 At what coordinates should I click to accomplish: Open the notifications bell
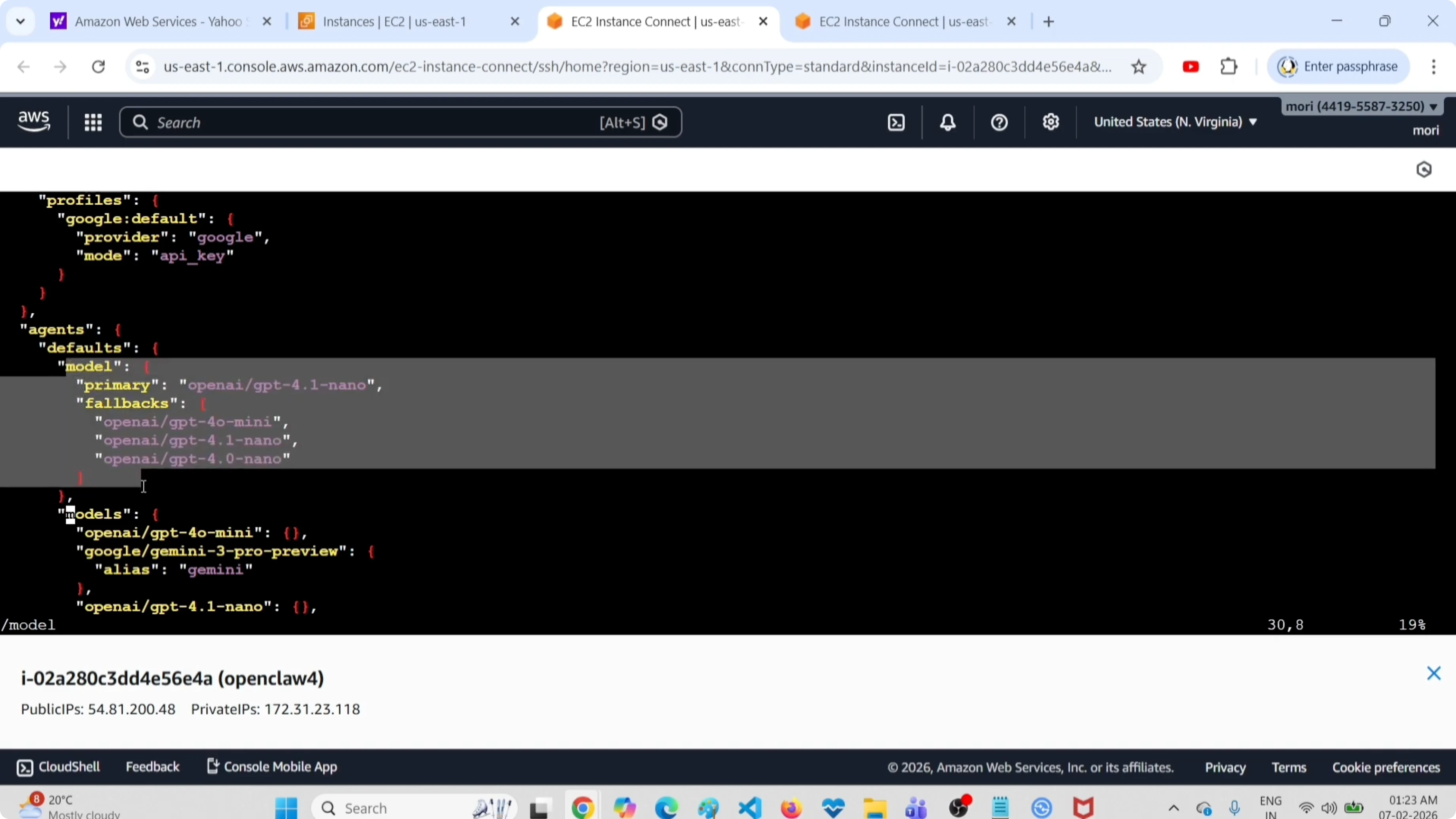point(948,122)
